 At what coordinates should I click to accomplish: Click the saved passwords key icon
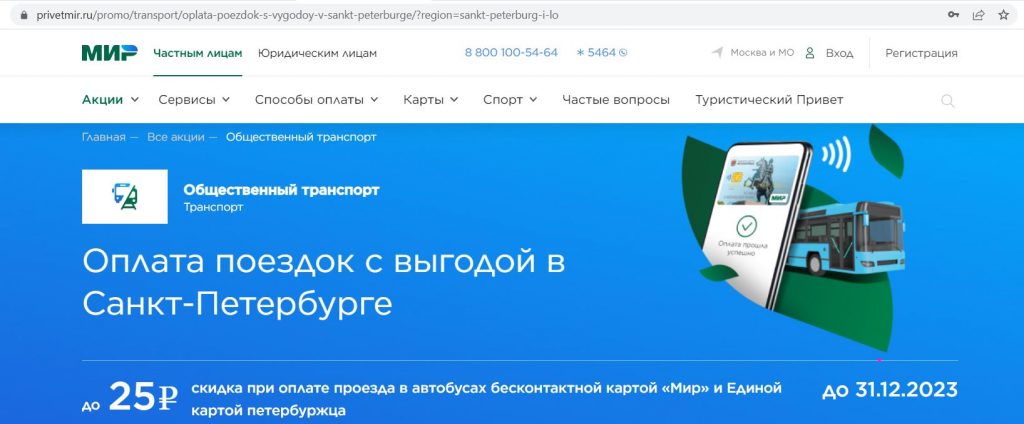[953, 14]
